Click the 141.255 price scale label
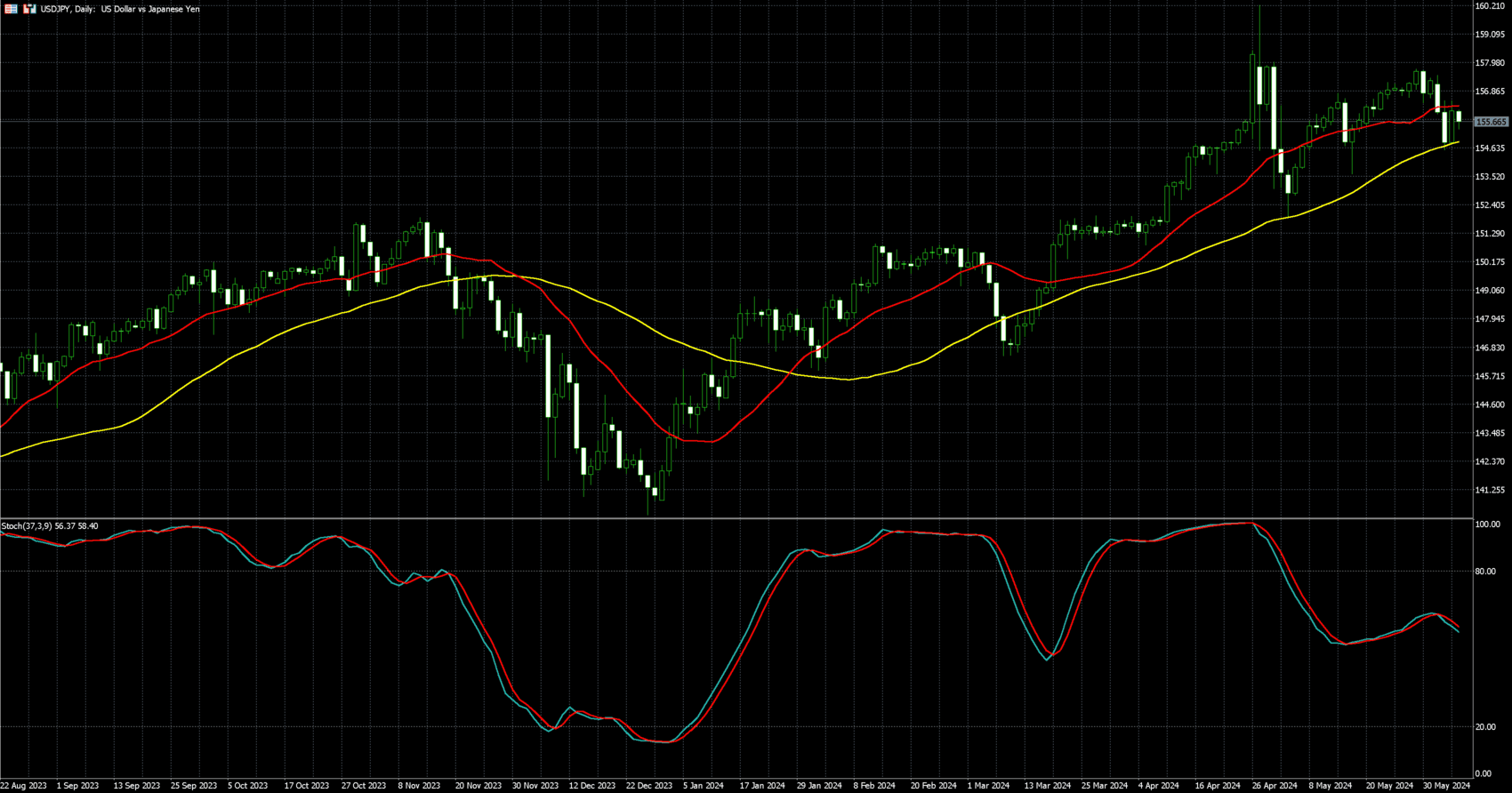1512x793 pixels. 1490,490
